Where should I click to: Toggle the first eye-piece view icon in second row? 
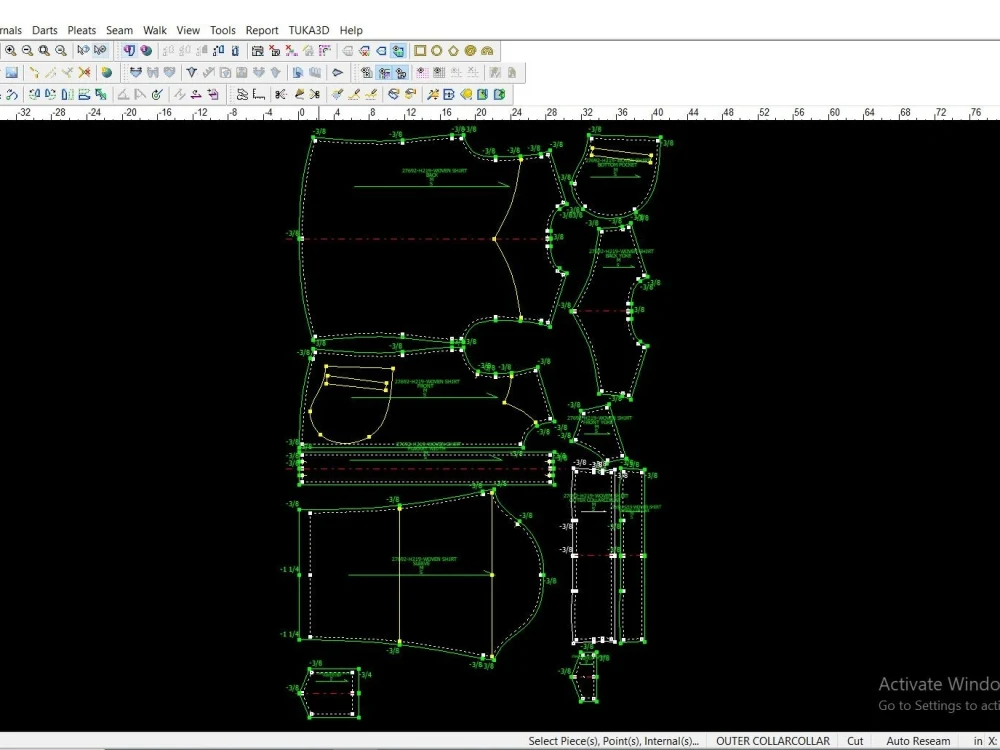coord(367,72)
